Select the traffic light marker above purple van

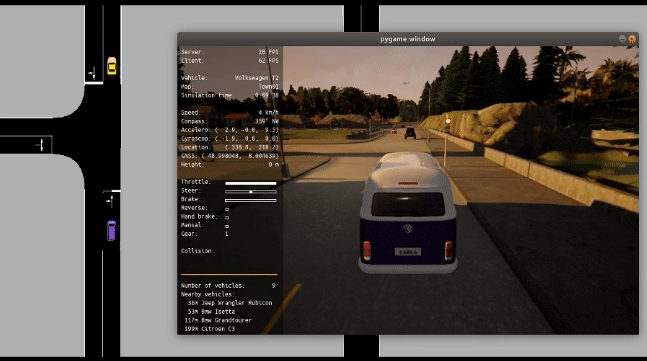tap(110, 201)
